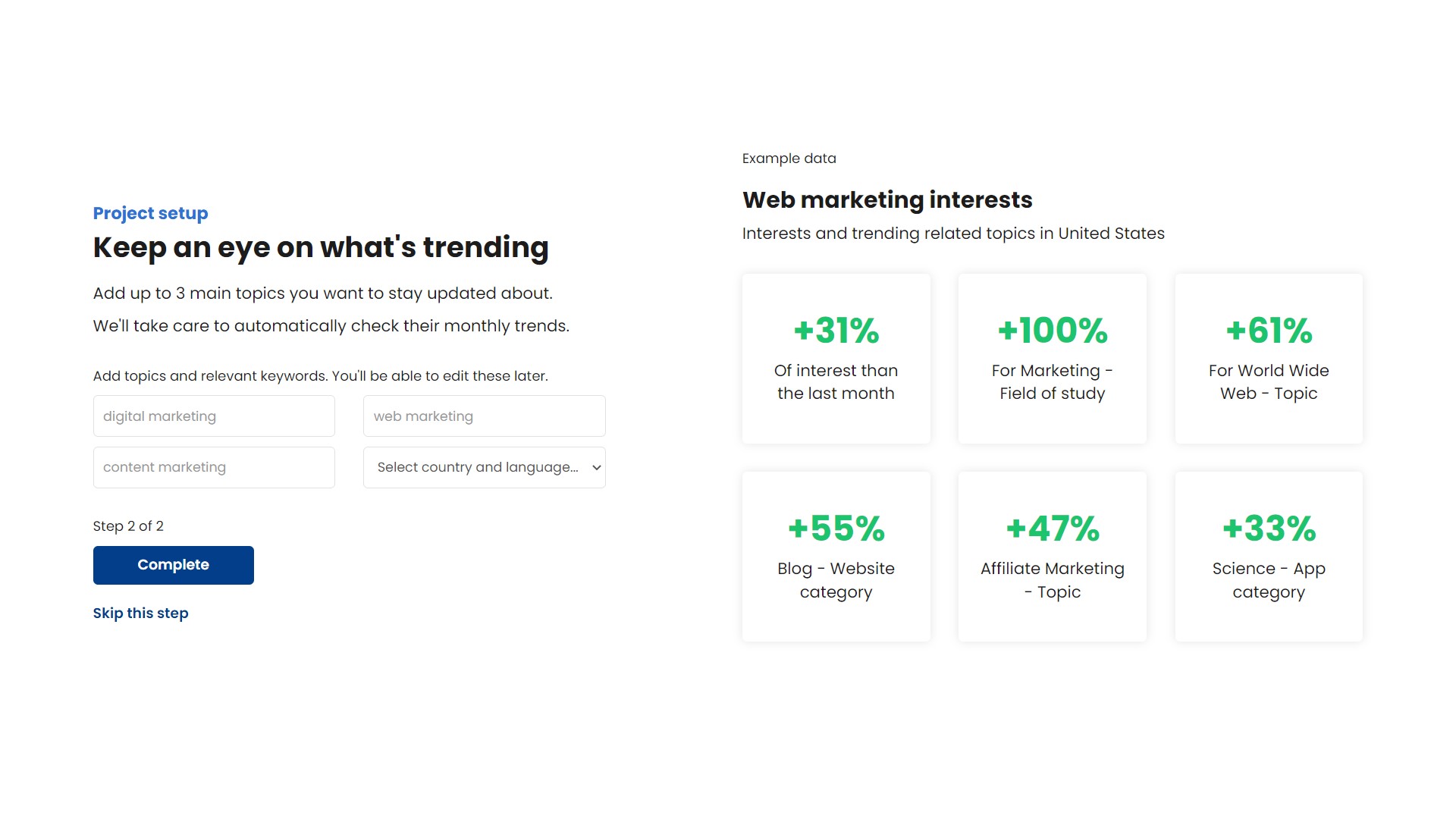
Task: Click the content marketing input field
Action: tap(213, 466)
